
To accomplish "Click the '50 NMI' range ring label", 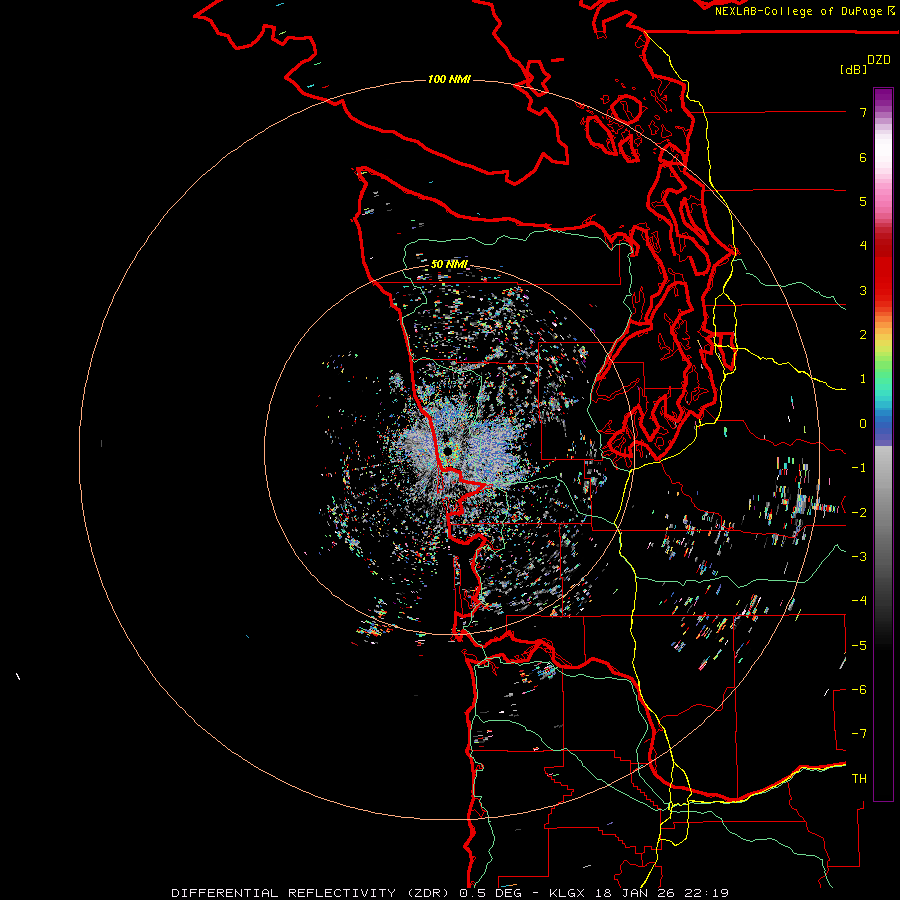I will point(449,264).
